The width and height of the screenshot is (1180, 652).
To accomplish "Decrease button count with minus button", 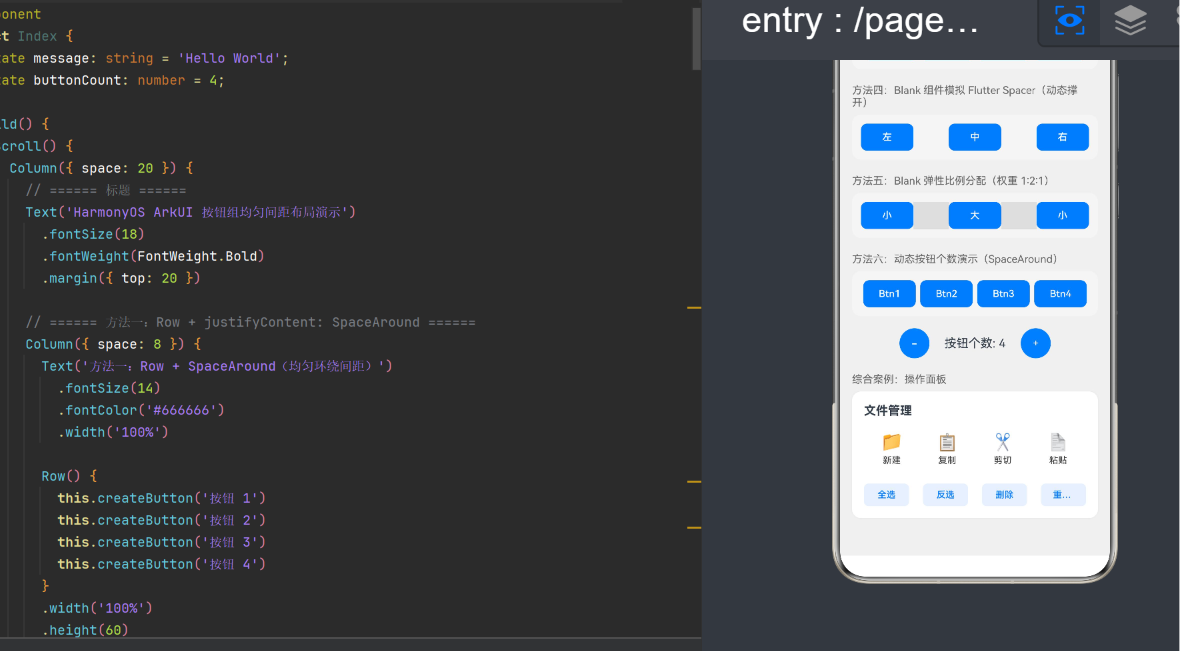I will [914, 343].
